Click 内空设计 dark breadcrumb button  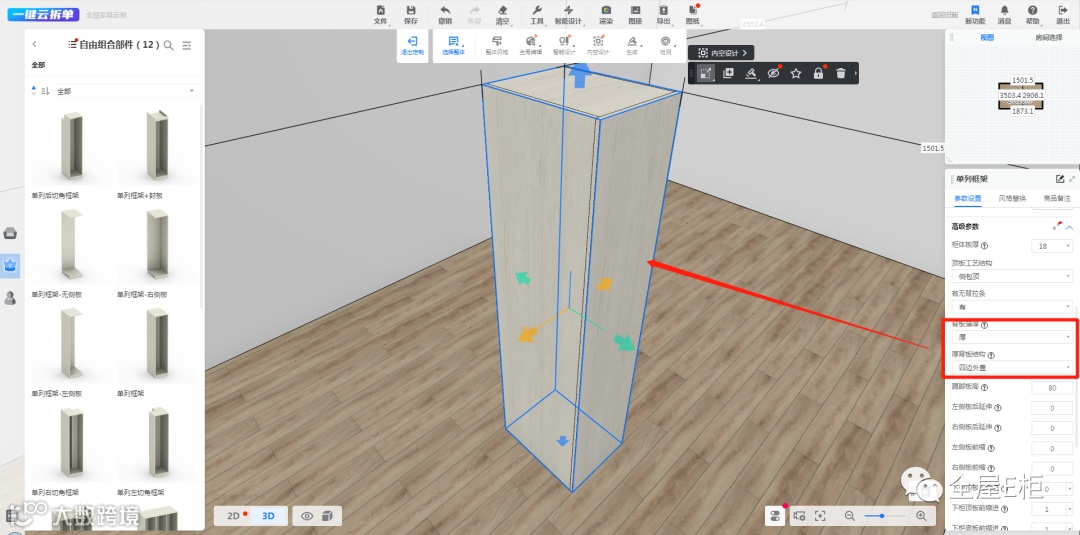721,52
